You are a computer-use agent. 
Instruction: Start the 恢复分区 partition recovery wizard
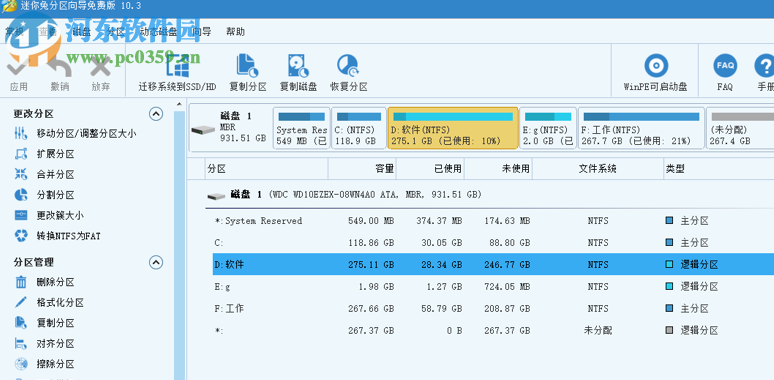[x=348, y=73]
